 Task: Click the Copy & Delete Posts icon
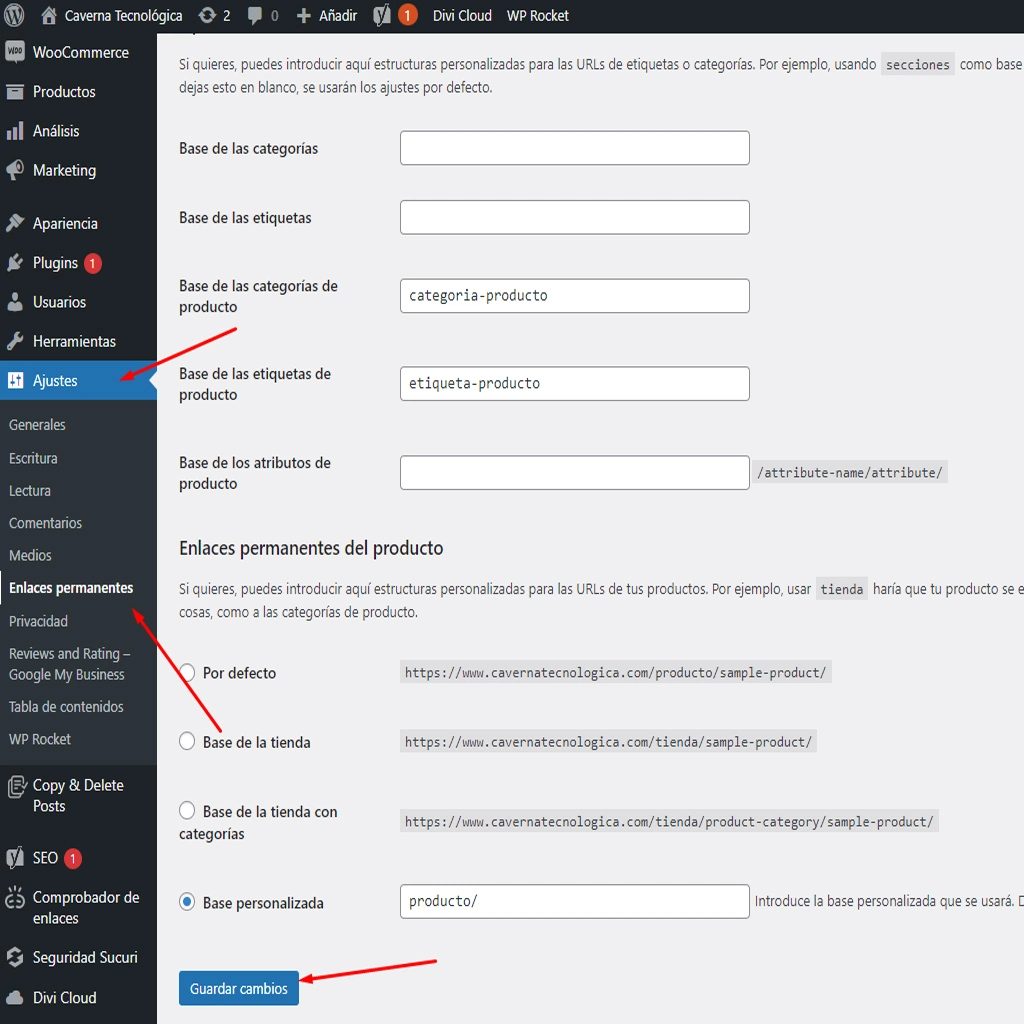point(16,787)
